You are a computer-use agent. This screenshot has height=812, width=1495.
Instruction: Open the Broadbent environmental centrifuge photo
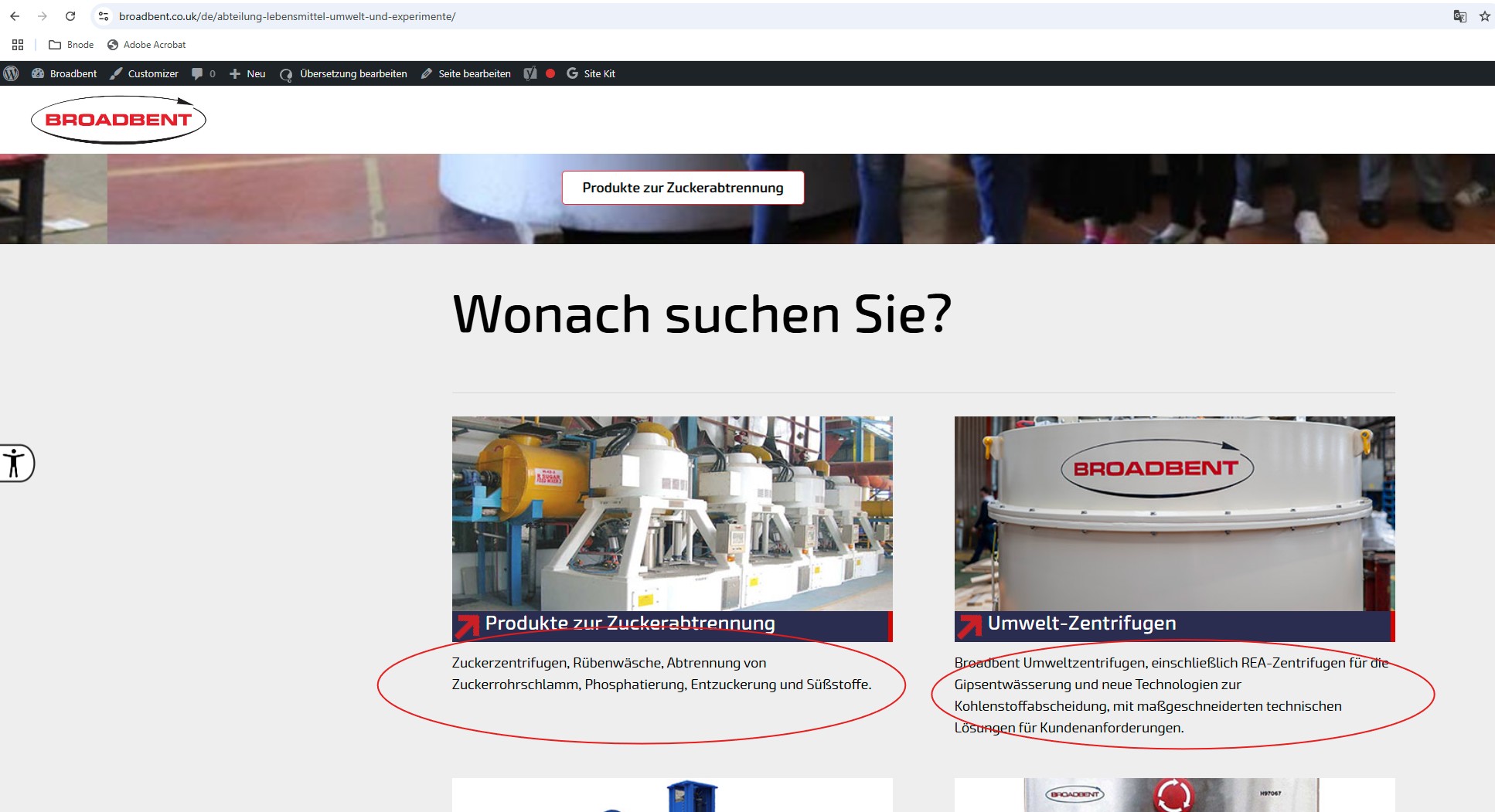pos(1174,514)
